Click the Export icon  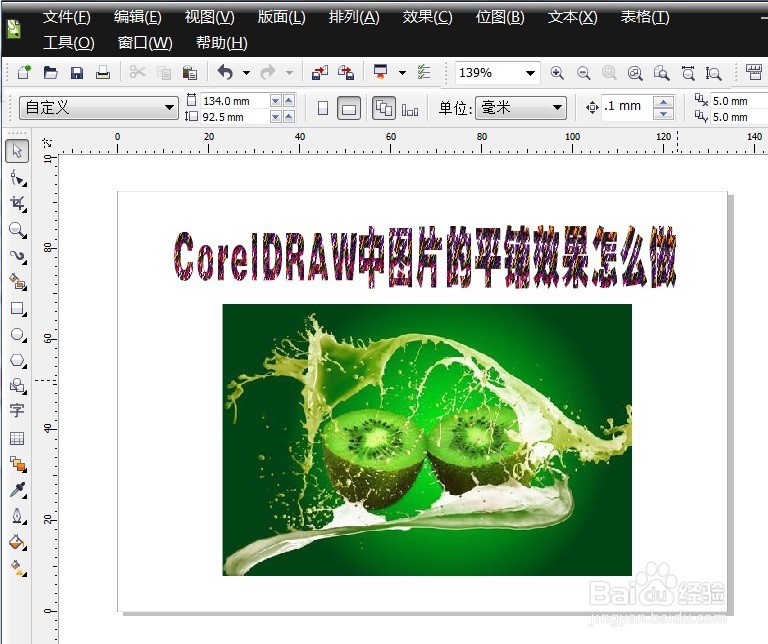(346, 72)
